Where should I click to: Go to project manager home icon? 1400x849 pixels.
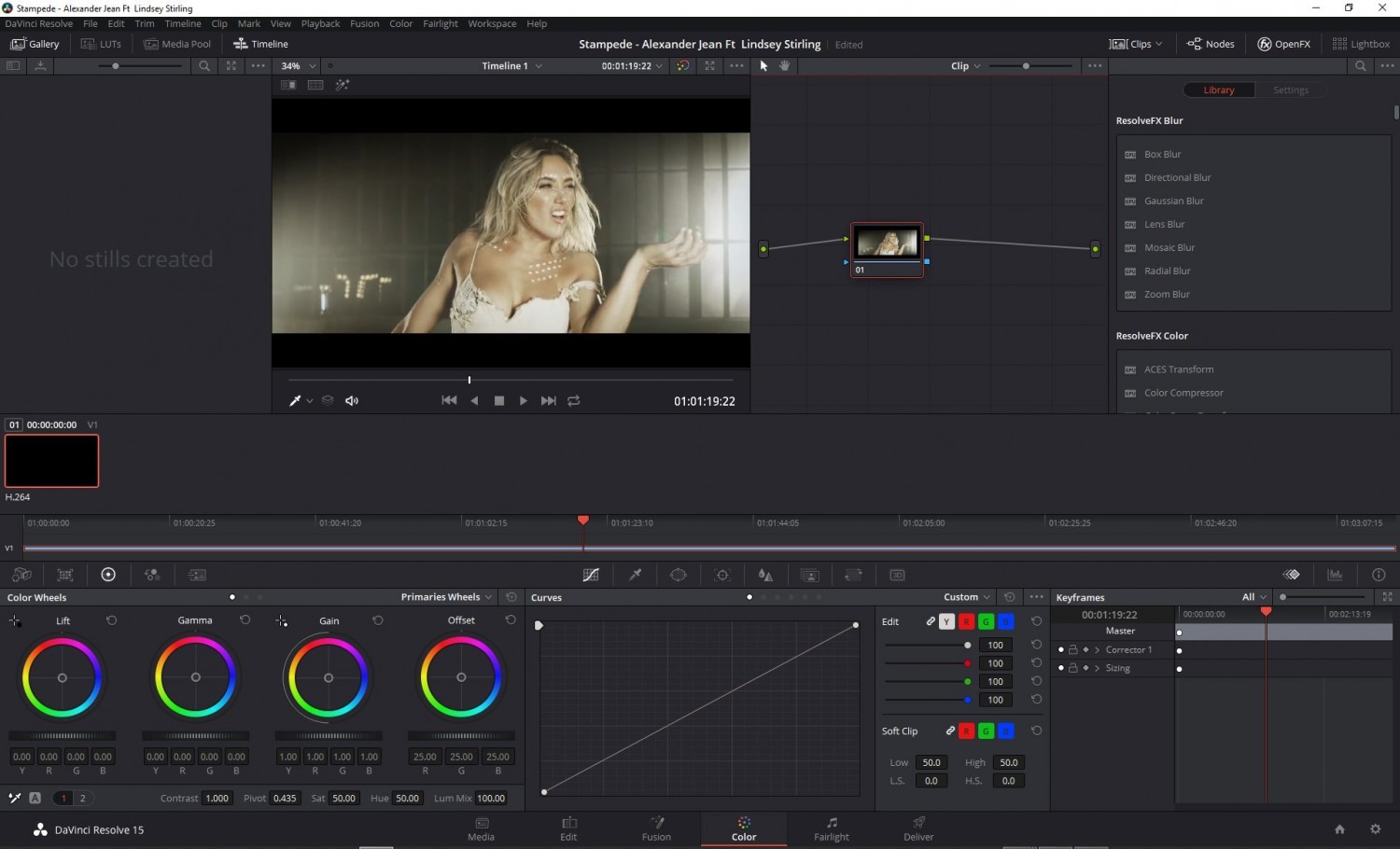pos(1339,829)
